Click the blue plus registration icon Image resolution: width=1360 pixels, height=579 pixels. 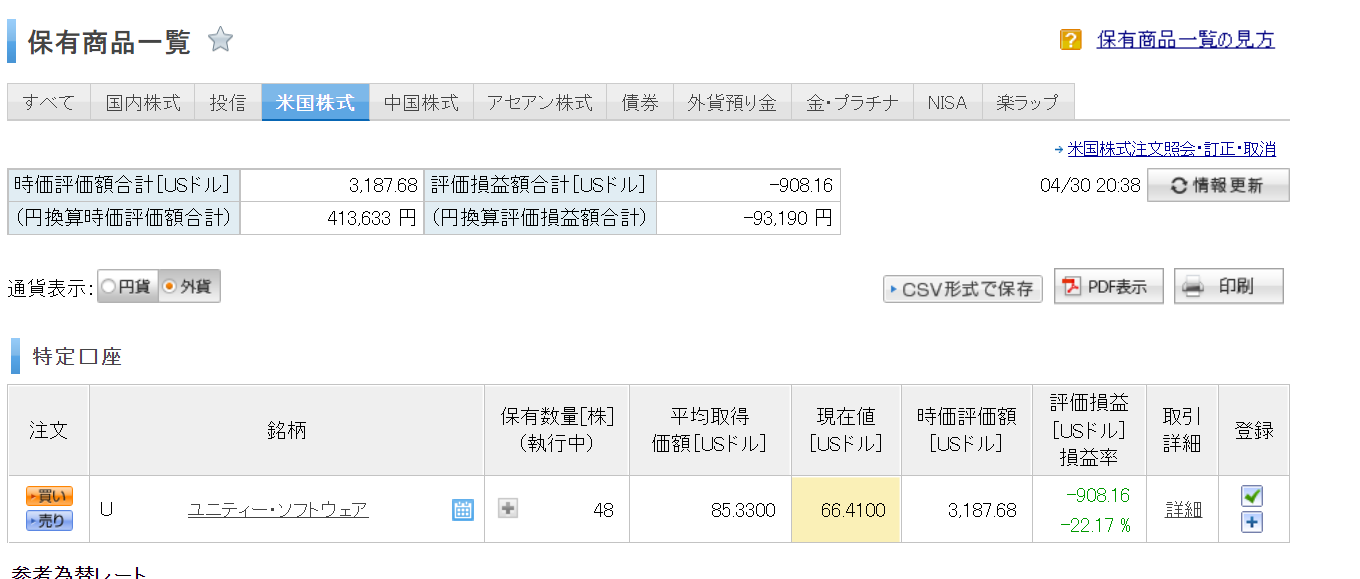1252,522
